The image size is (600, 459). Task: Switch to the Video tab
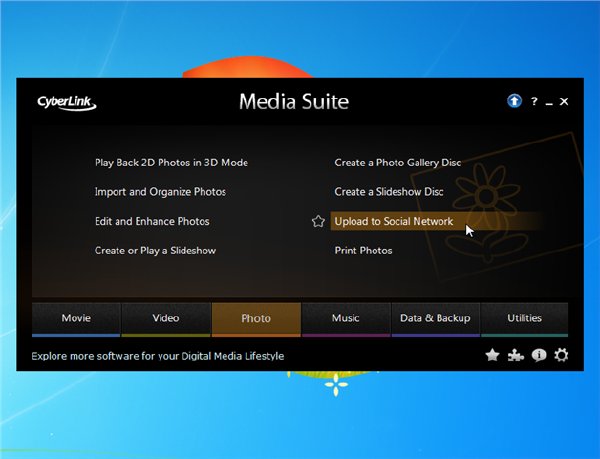click(x=166, y=319)
